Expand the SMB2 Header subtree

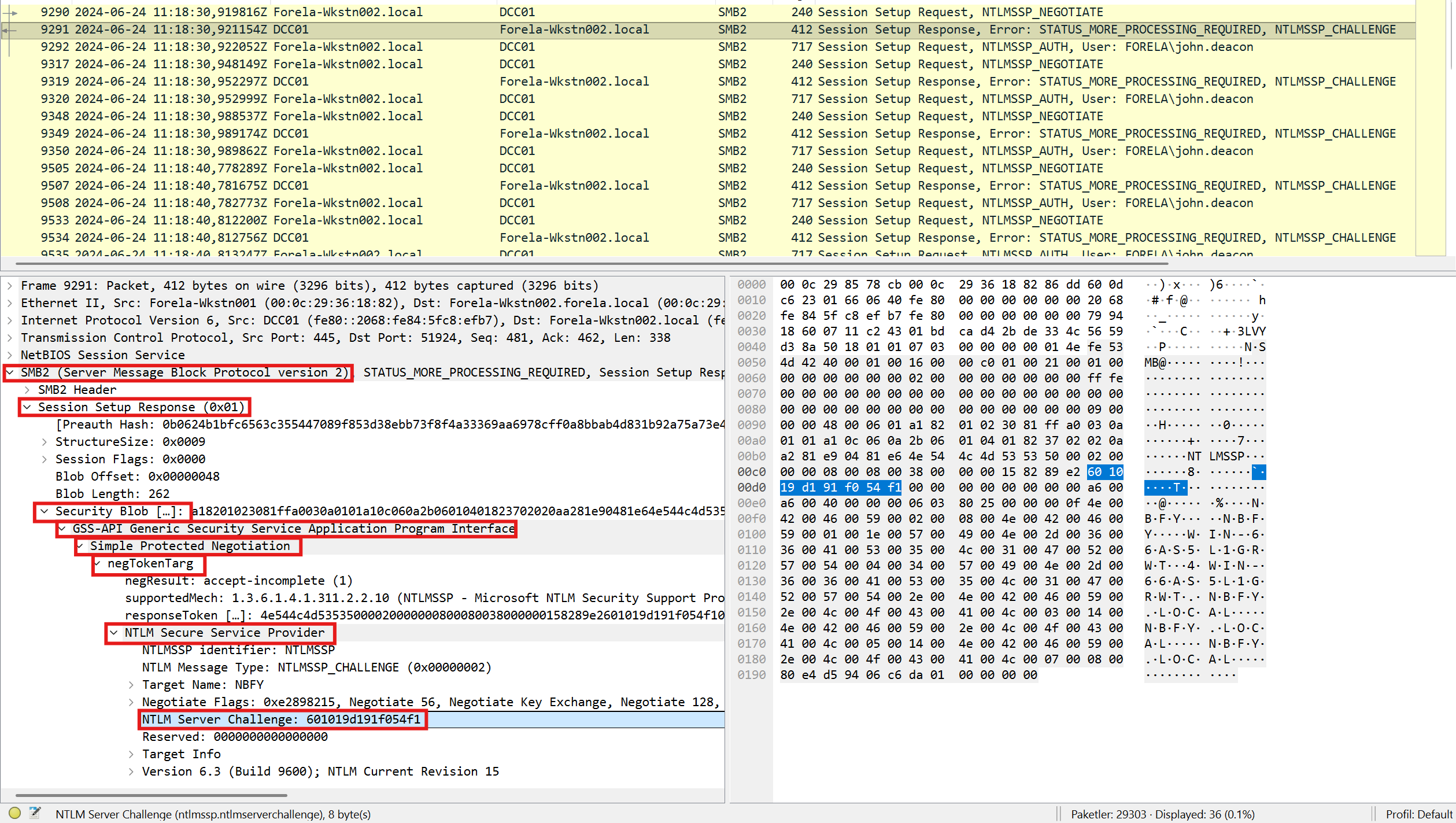(x=27, y=390)
